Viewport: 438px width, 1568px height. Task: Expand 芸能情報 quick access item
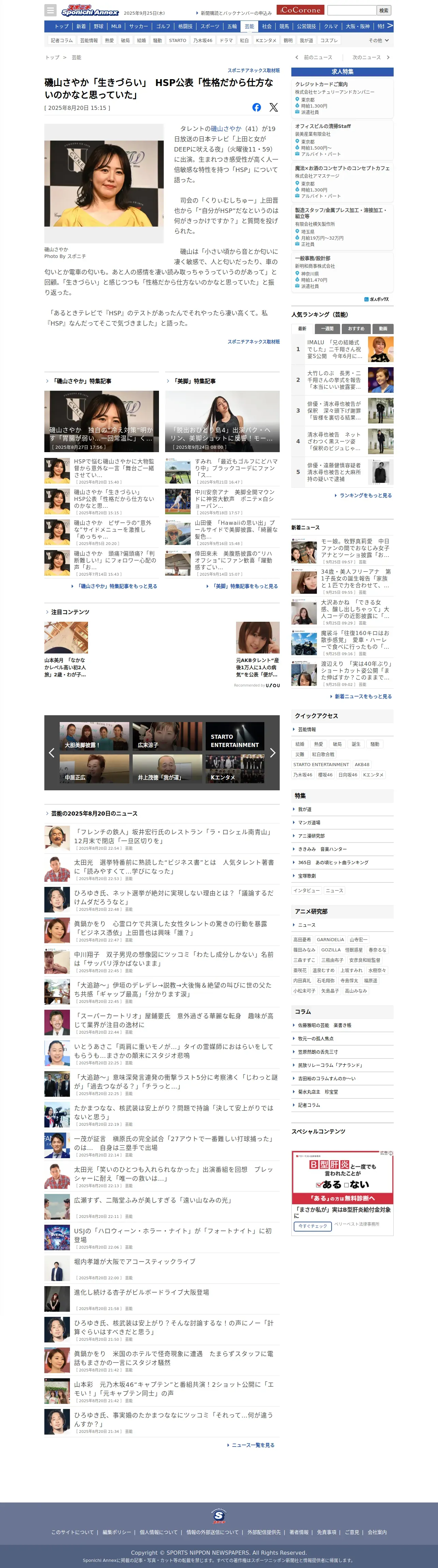[x=343, y=729]
